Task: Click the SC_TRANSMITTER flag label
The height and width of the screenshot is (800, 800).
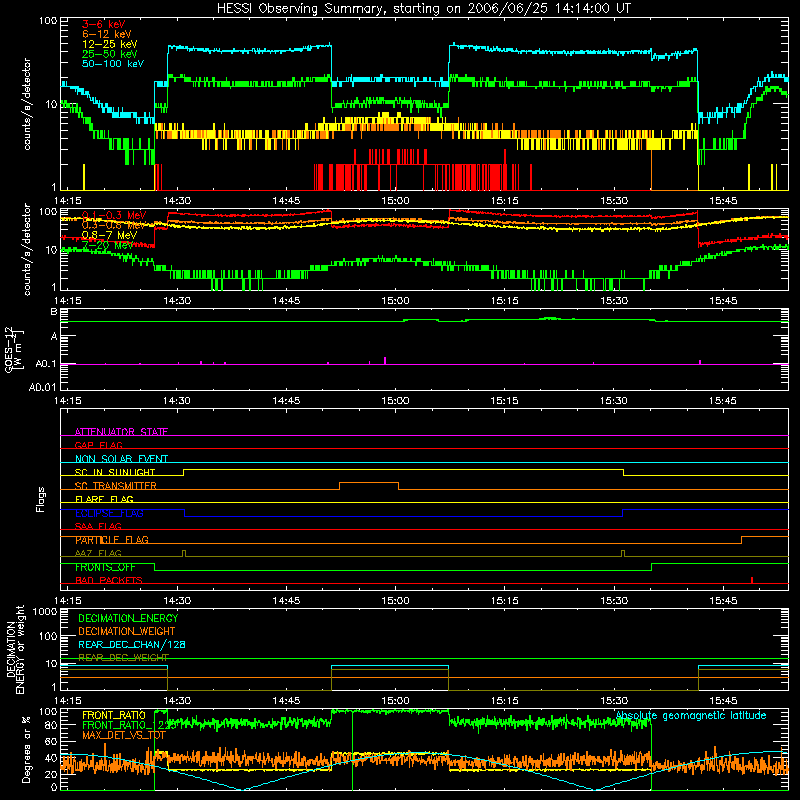Action: (x=116, y=486)
